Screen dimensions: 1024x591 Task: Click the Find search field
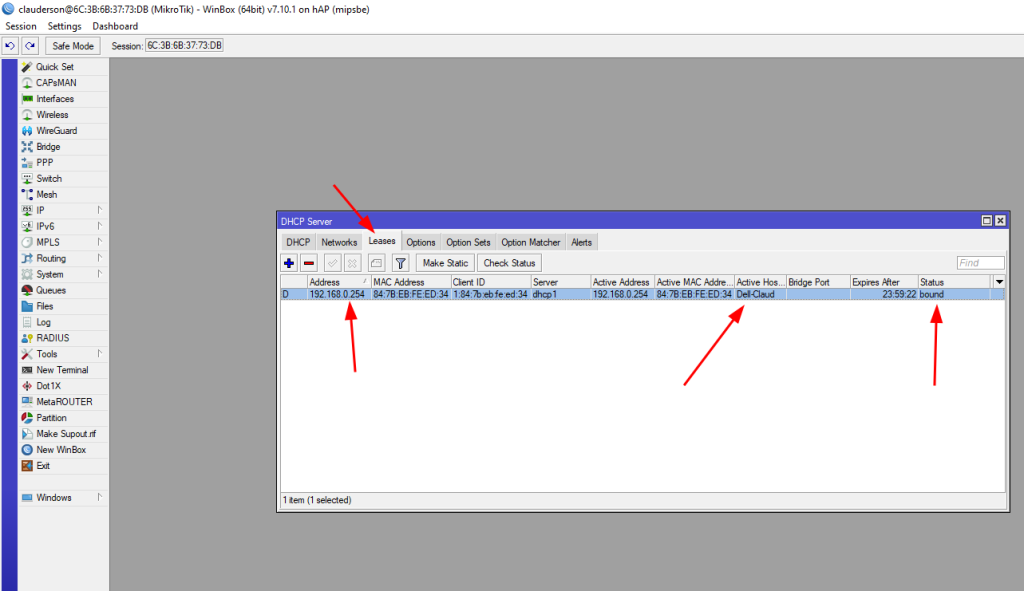pyautogui.click(x=979, y=263)
